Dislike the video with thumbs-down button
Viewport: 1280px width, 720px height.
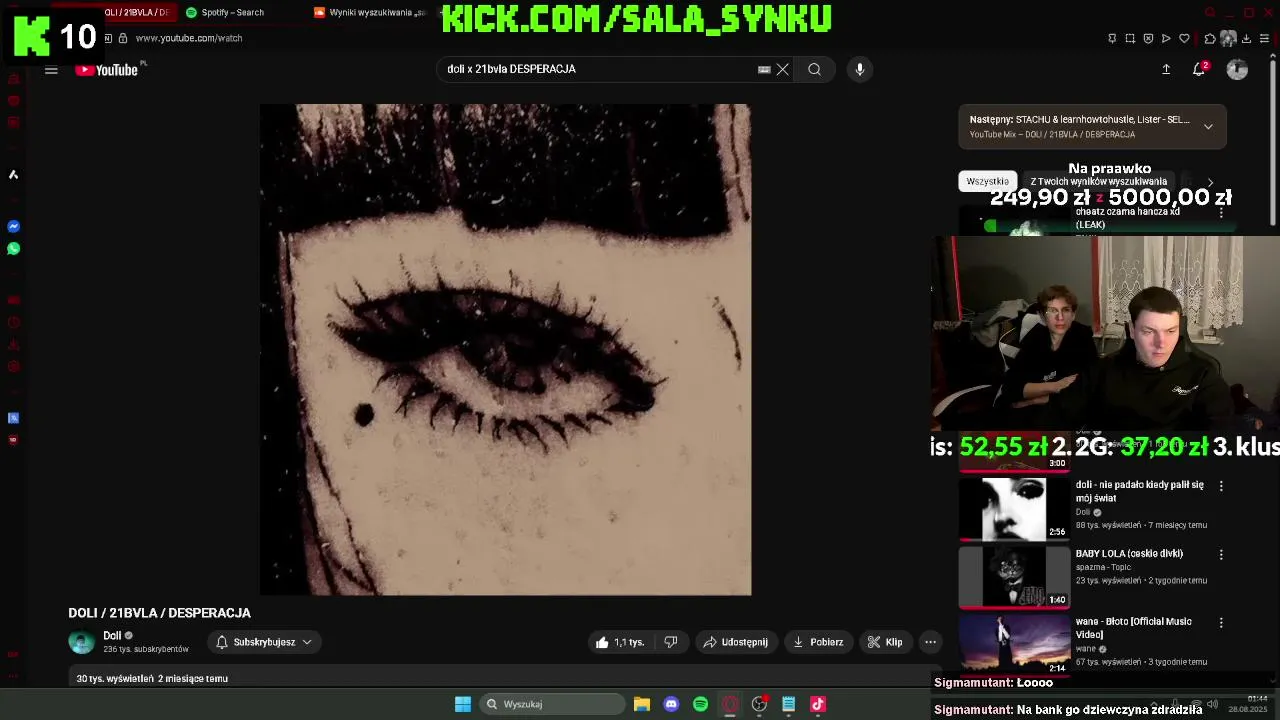pyautogui.click(x=671, y=642)
